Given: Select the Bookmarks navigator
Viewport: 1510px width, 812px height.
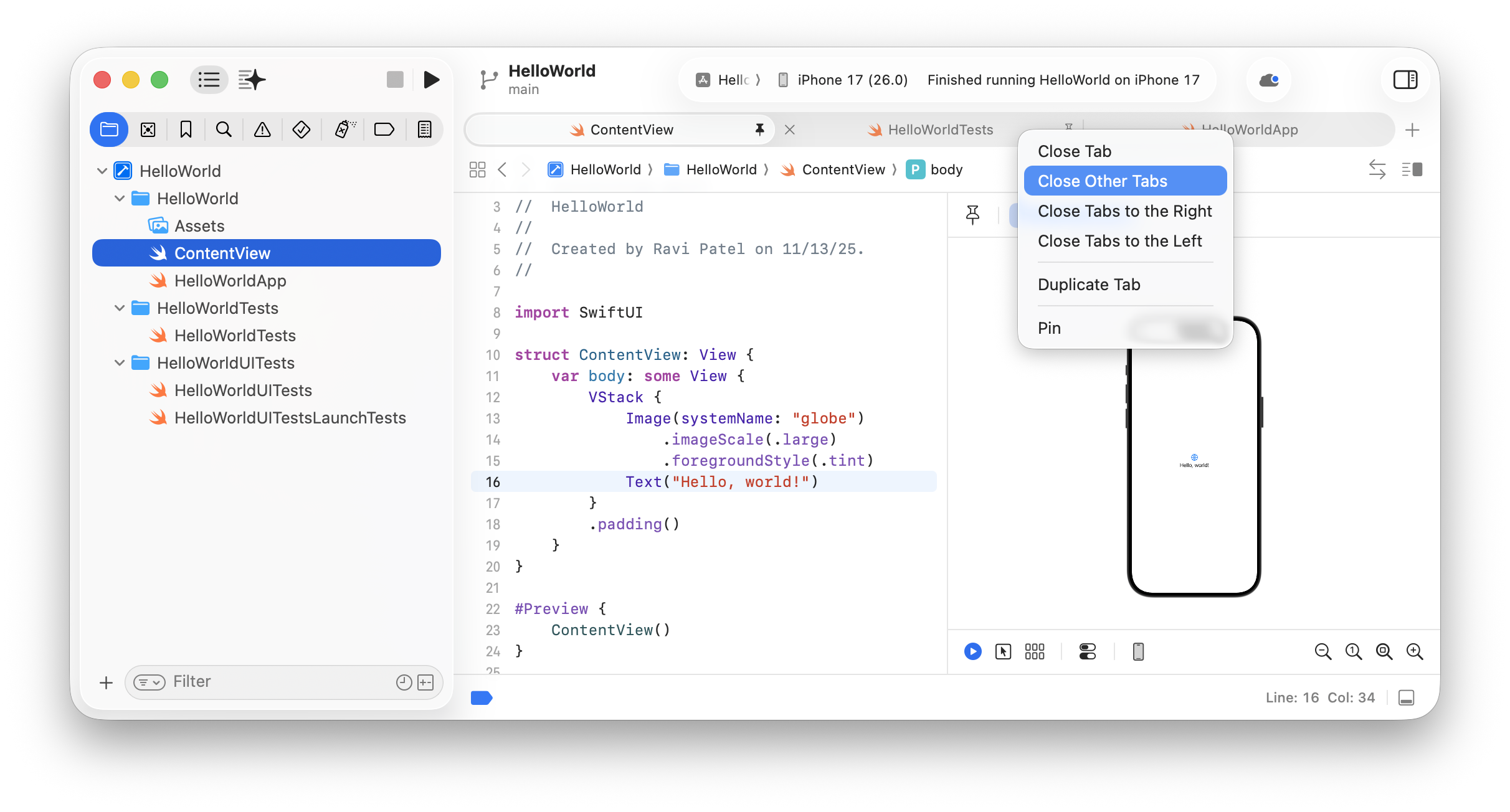Looking at the screenshot, I should 186,129.
